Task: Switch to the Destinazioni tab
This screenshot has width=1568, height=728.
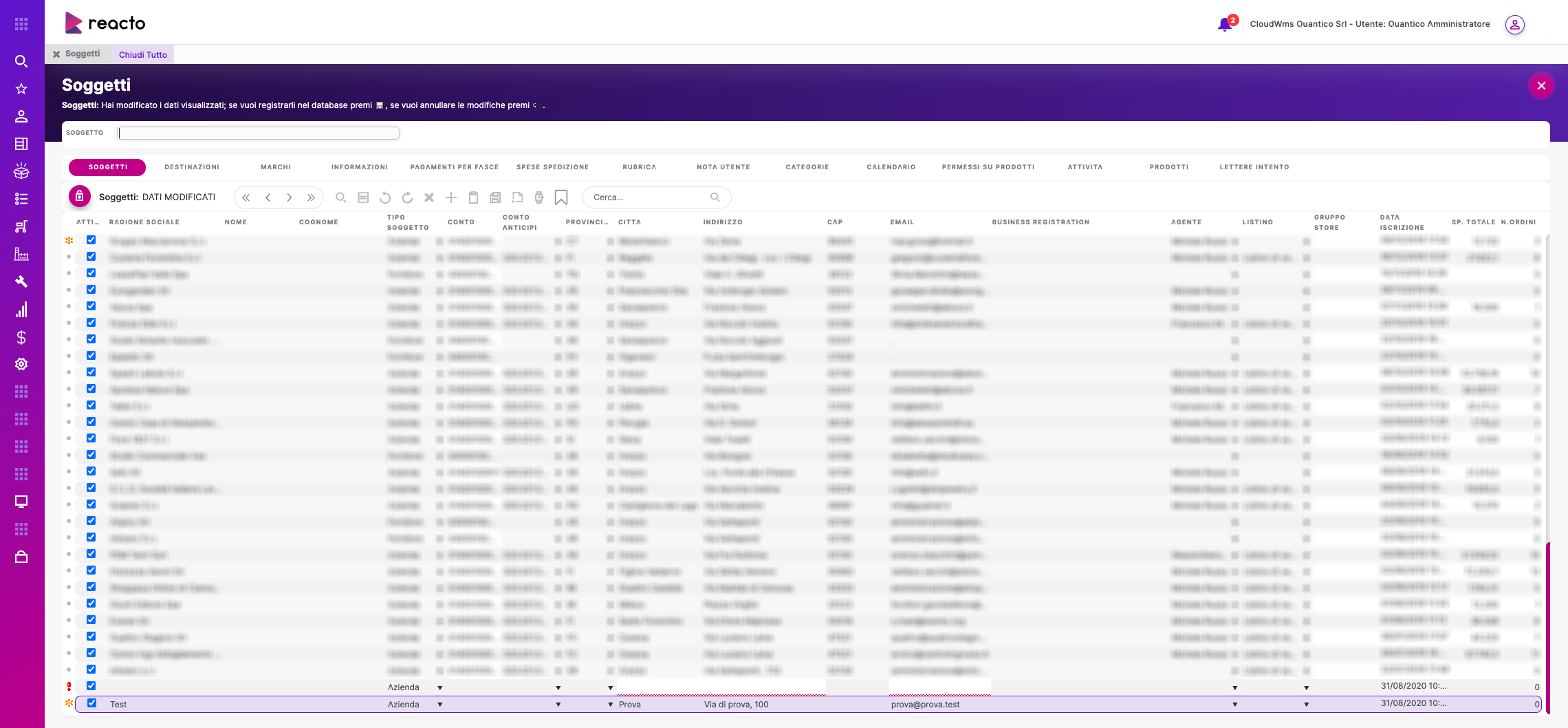Action: pyautogui.click(x=192, y=167)
